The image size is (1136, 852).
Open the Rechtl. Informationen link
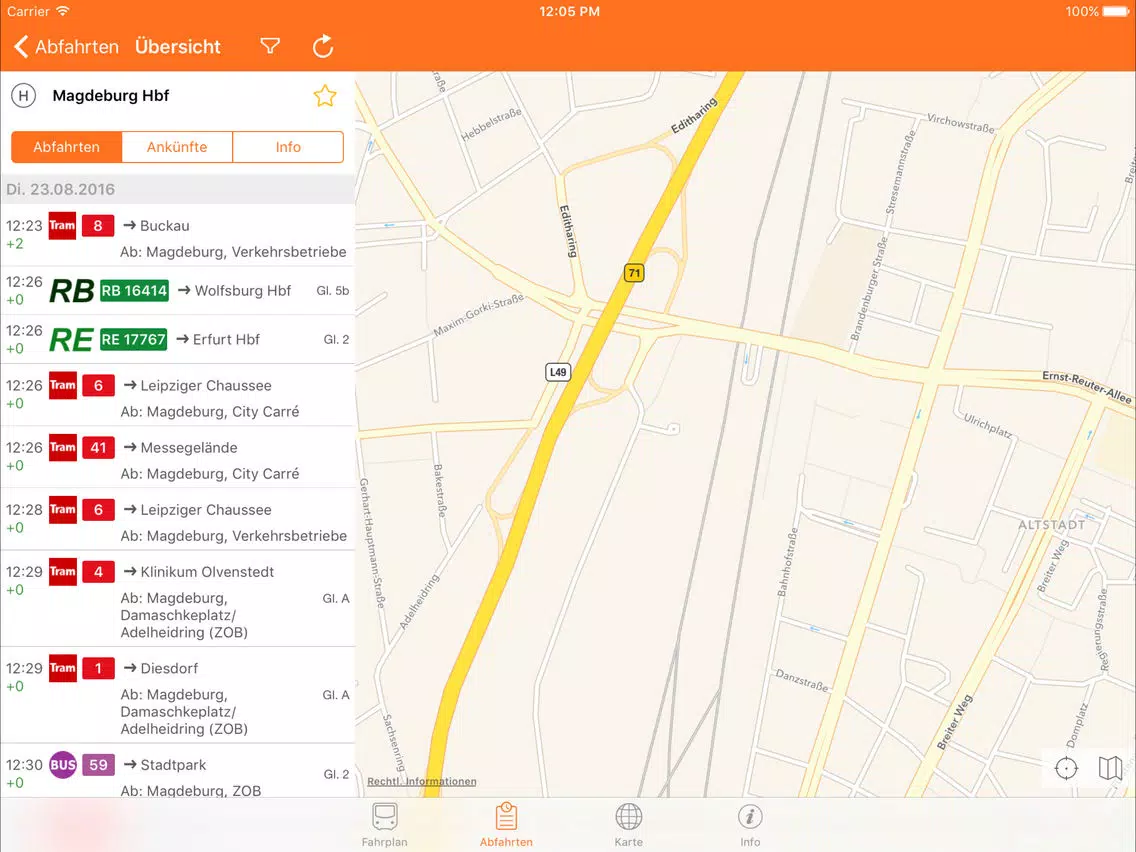click(x=422, y=781)
